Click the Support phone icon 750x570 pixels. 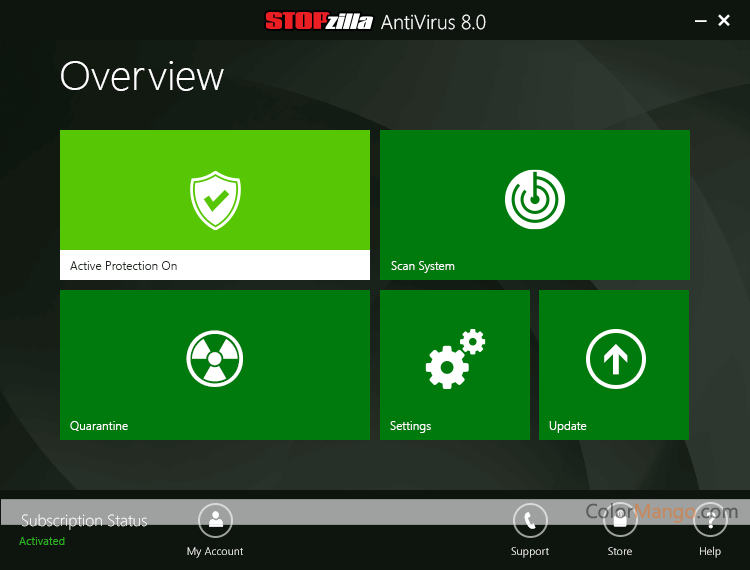(x=530, y=520)
